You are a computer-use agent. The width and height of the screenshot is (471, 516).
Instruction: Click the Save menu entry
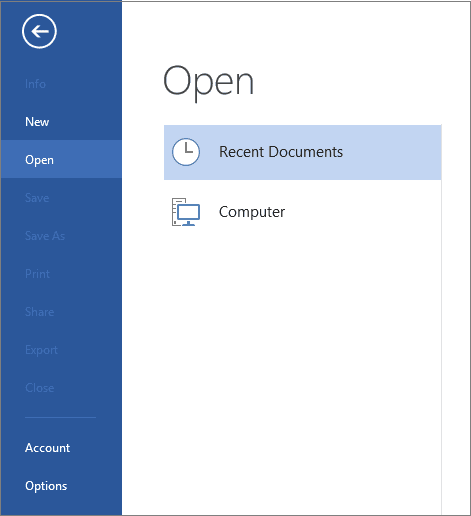click(37, 198)
